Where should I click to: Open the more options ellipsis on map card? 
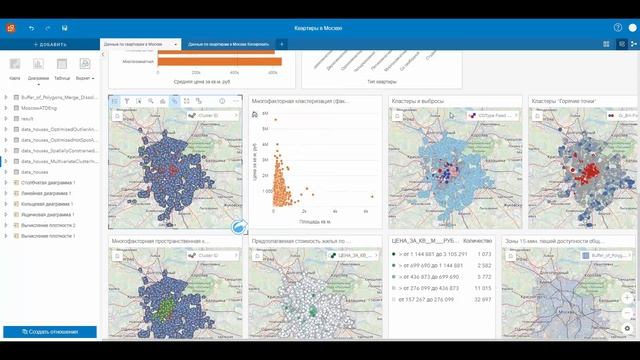pos(236,101)
